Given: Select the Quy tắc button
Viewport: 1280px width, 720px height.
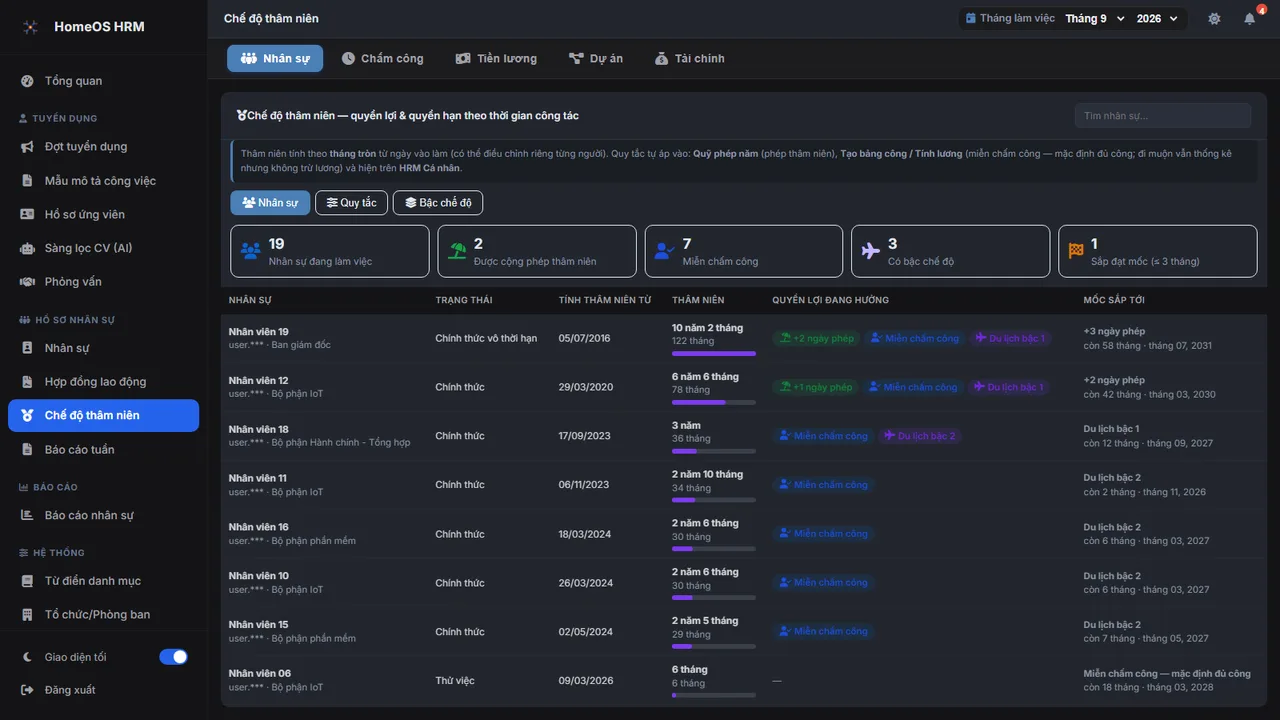Looking at the screenshot, I should coord(352,203).
